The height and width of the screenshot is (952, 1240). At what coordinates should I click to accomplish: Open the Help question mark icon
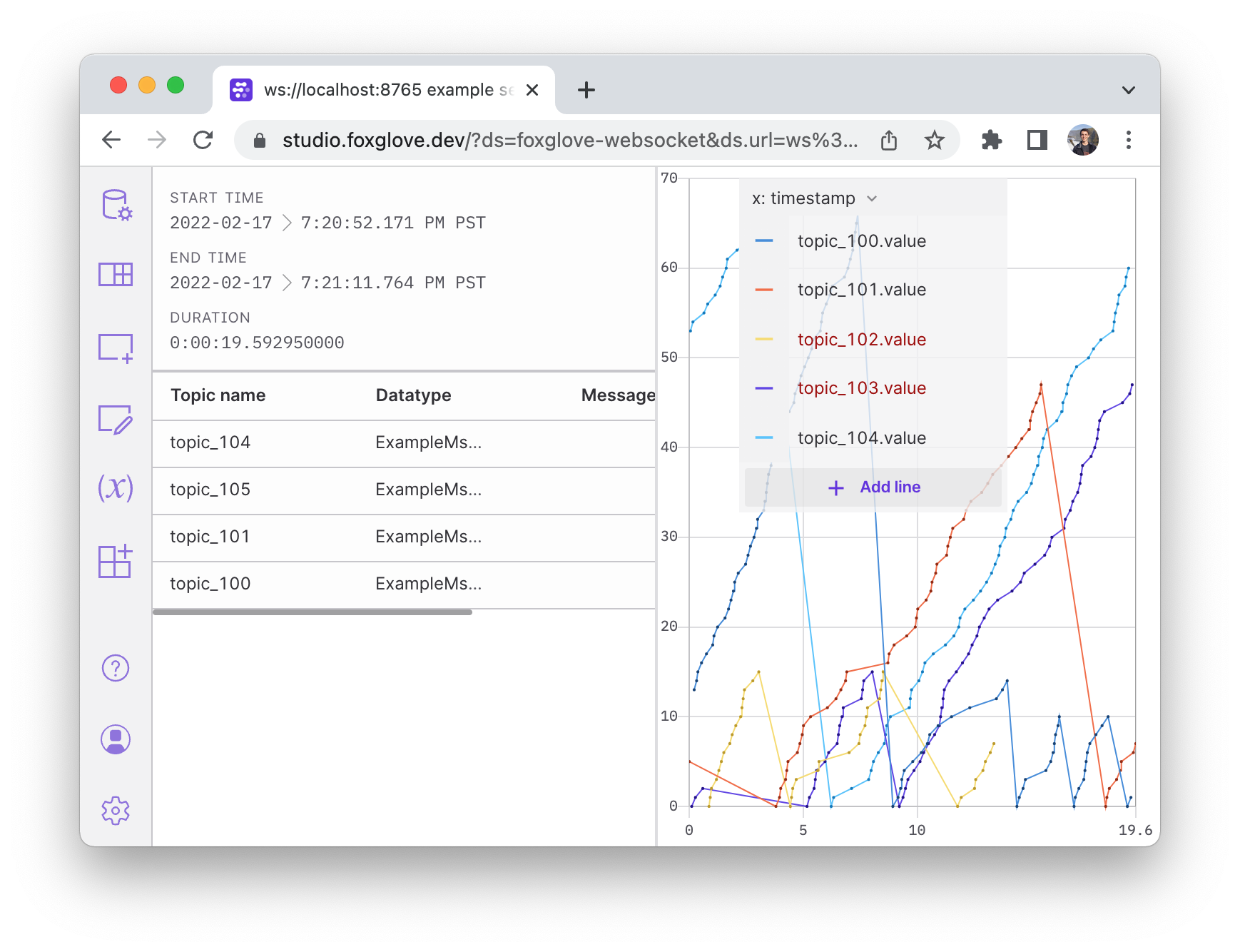coord(116,668)
